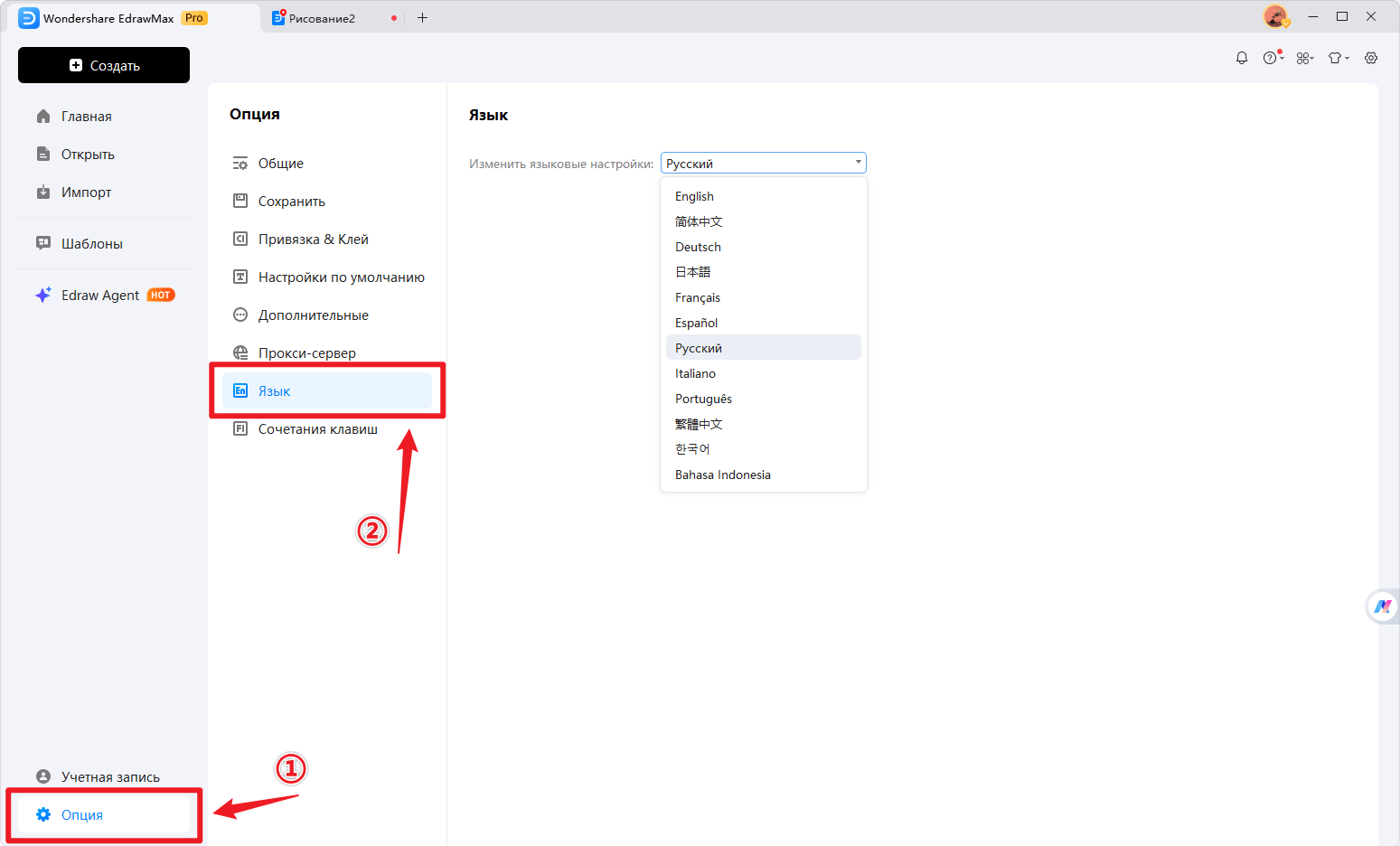Viewport: 1400px width, 846px height.
Task: Open the floating AI assistant icon
Action: [x=1383, y=606]
